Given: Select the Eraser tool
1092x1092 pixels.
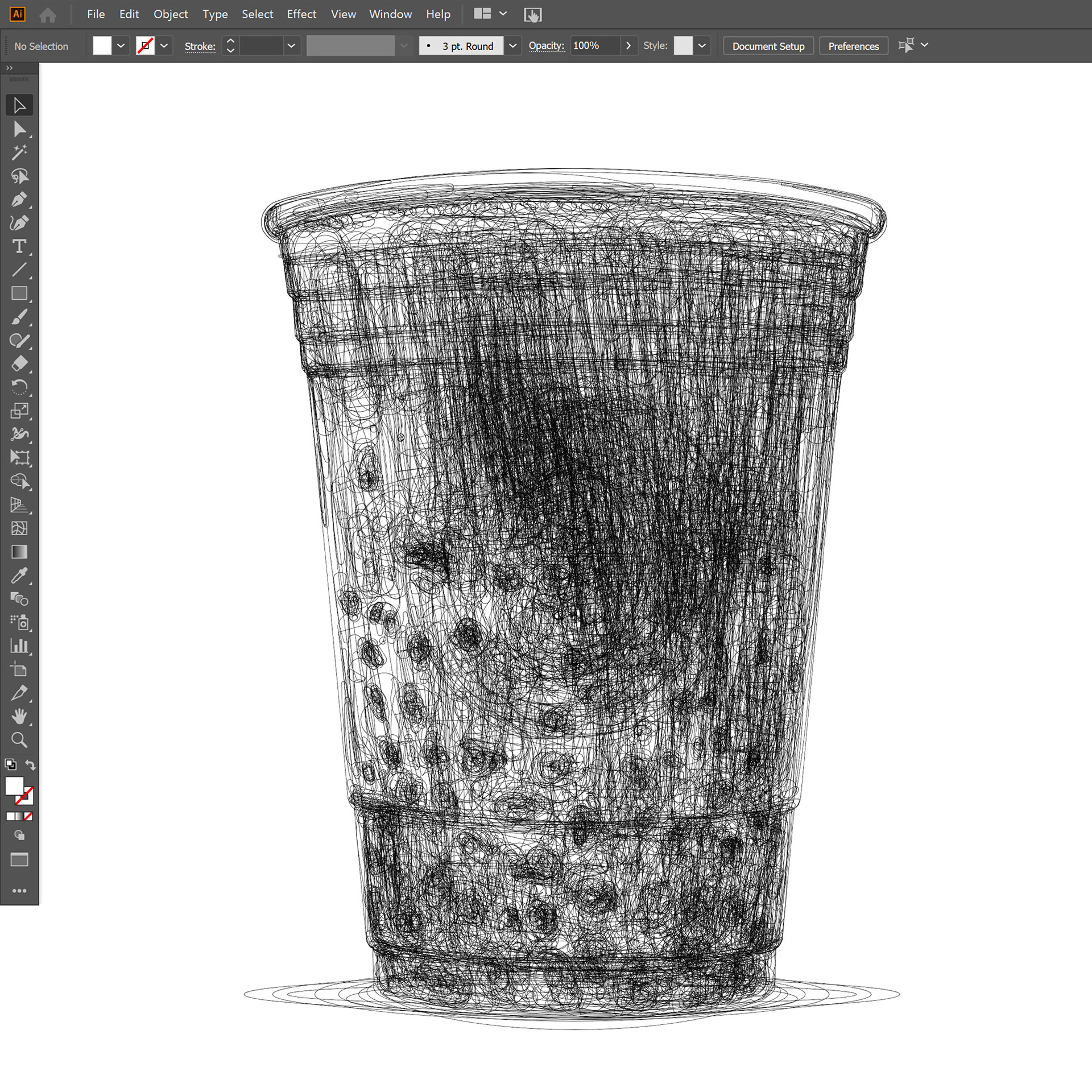Looking at the screenshot, I should pyautogui.click(x=19, y=364).
